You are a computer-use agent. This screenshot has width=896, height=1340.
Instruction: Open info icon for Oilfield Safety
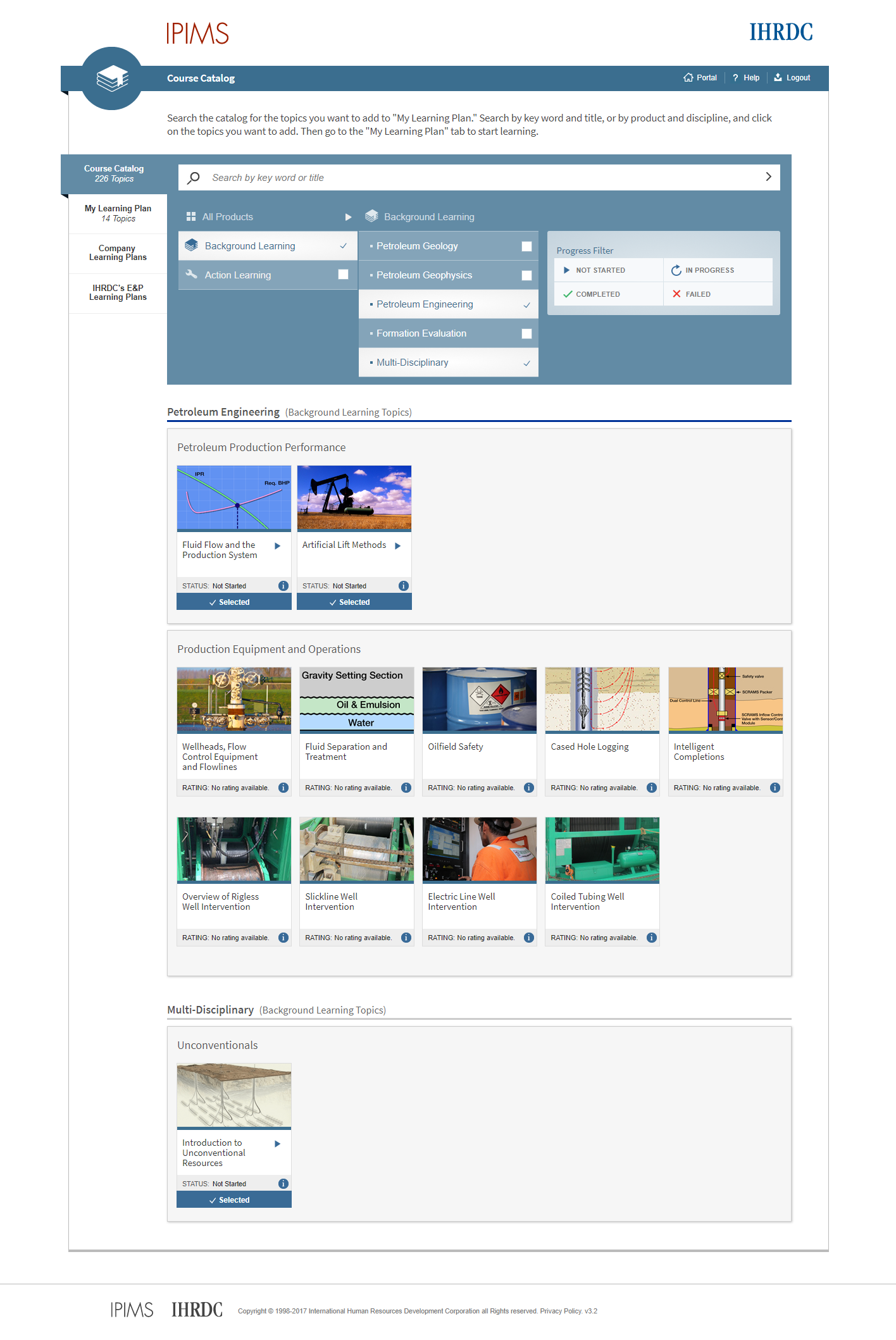529,788
